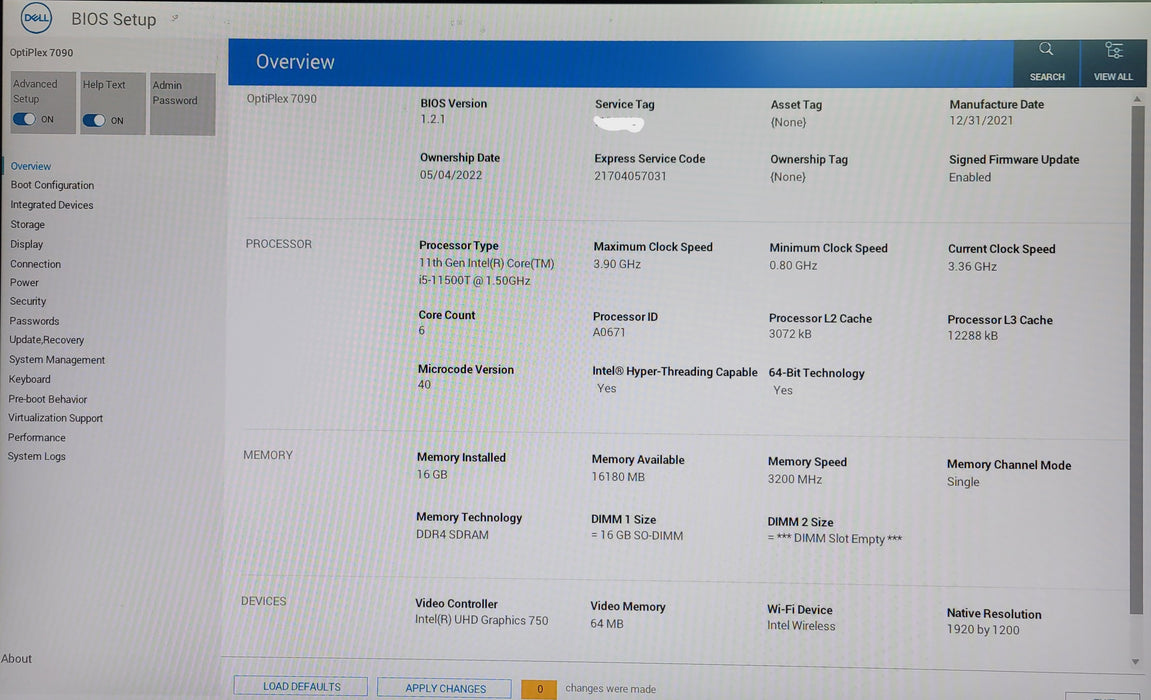
Task: Select Overview in the sidebar
Action: point(31,167)
